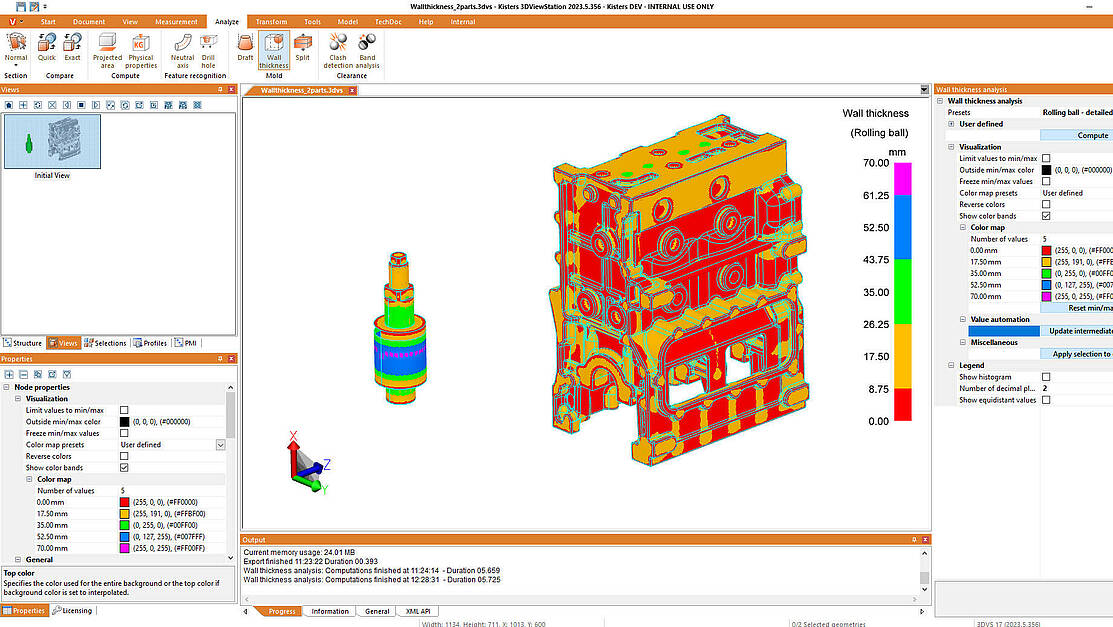Switch to the Structure panel tab
1113x627 pixels.
(23, 343)
